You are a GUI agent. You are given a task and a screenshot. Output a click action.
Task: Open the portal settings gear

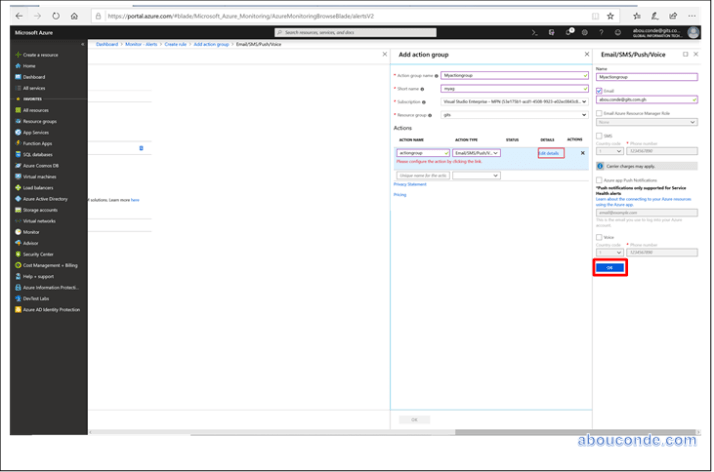(586, 32)
